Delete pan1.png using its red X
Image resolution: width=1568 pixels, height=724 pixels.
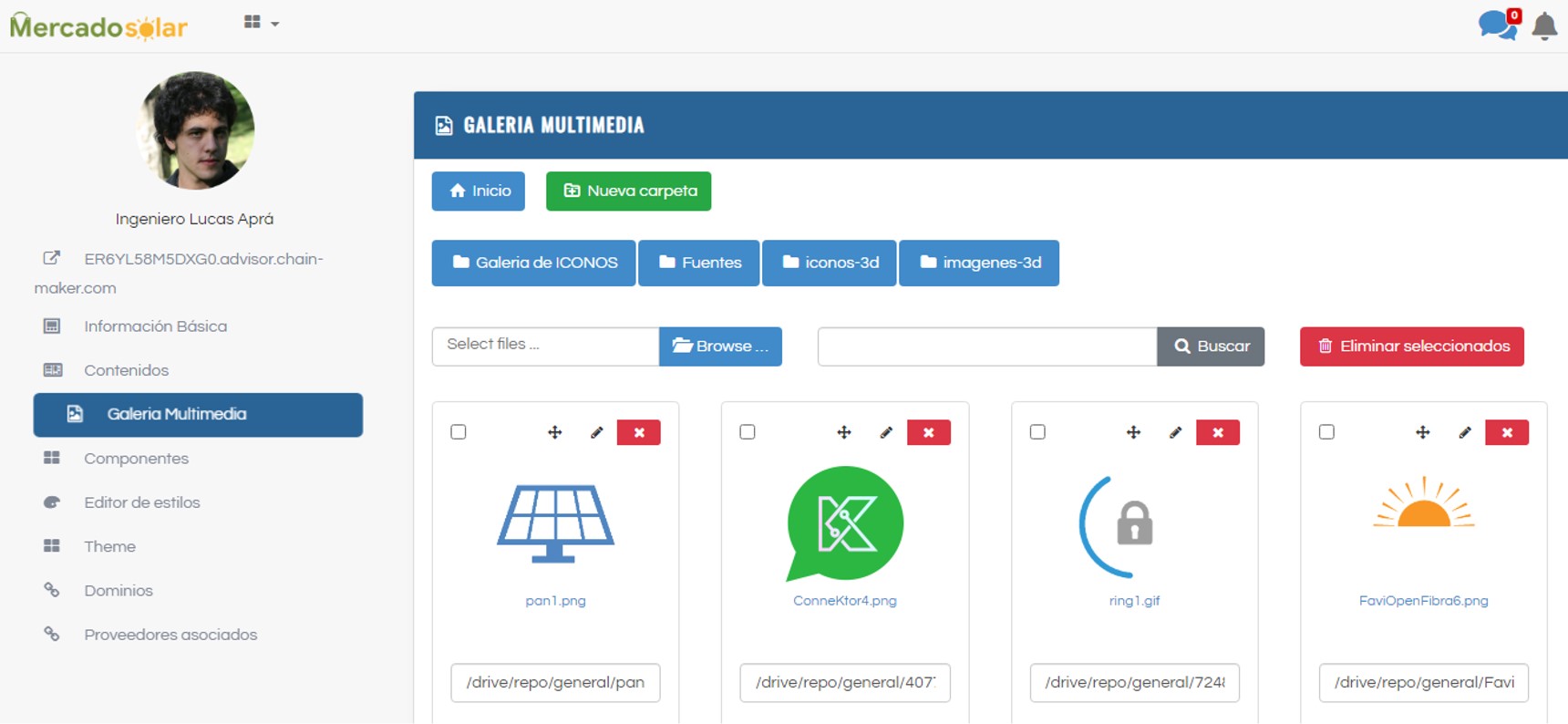click(x=638, y=432)
